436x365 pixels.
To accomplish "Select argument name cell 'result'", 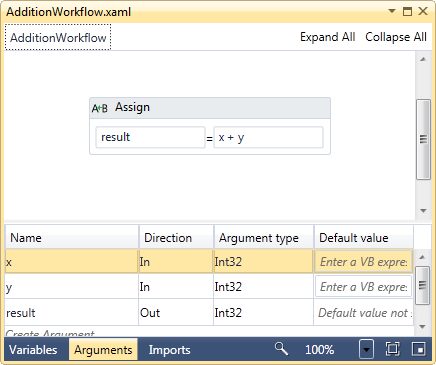I will 71,313.
